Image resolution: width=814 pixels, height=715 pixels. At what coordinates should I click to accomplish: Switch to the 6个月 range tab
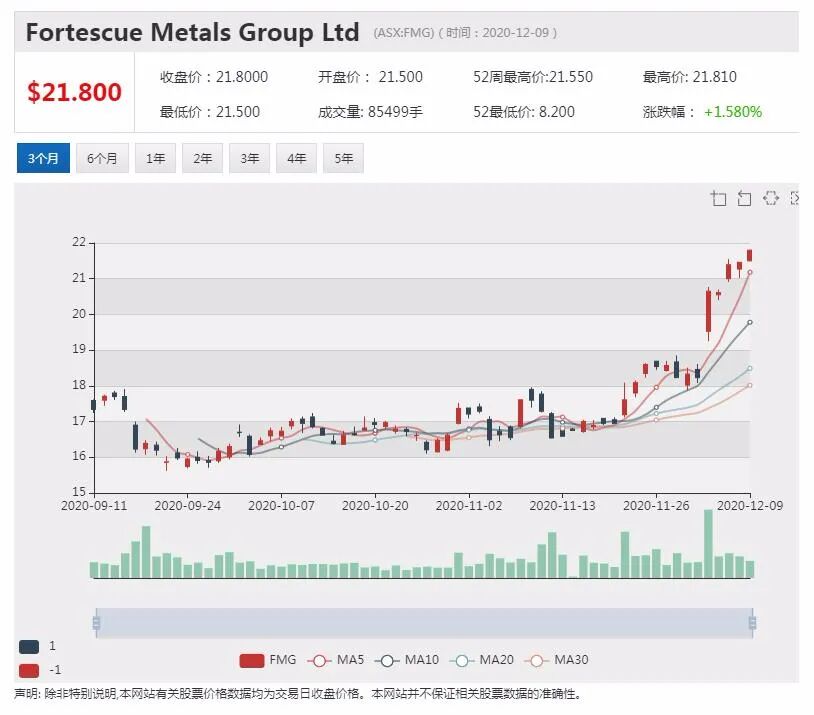[102, 158]
